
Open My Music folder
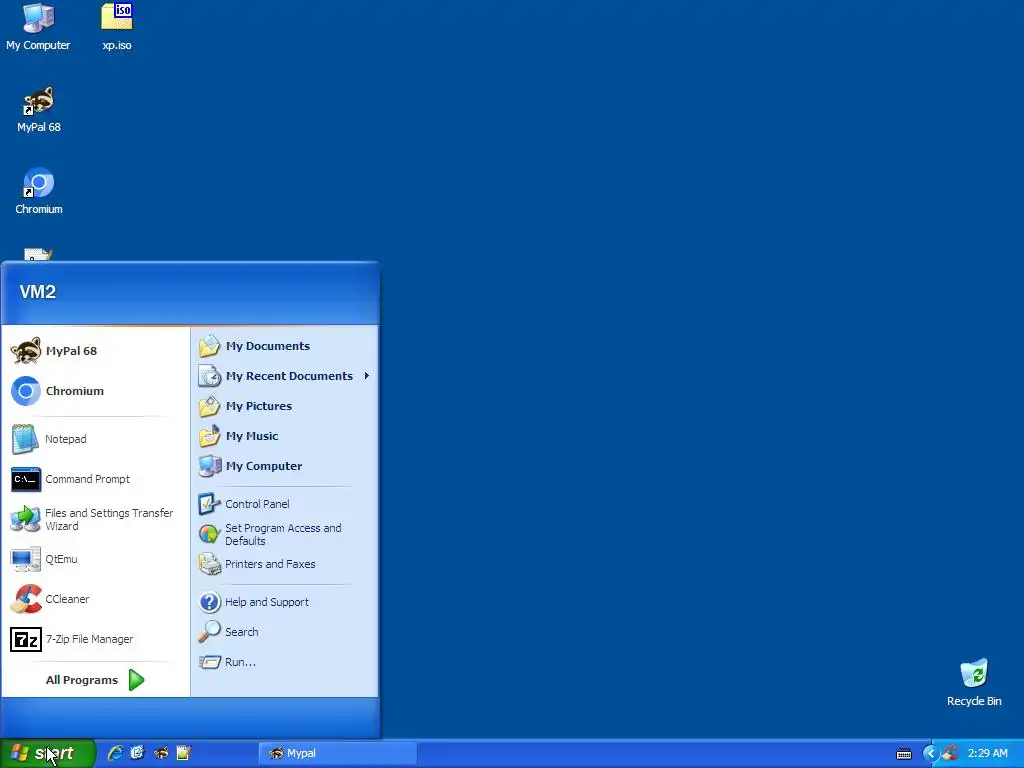coord(284,436)
